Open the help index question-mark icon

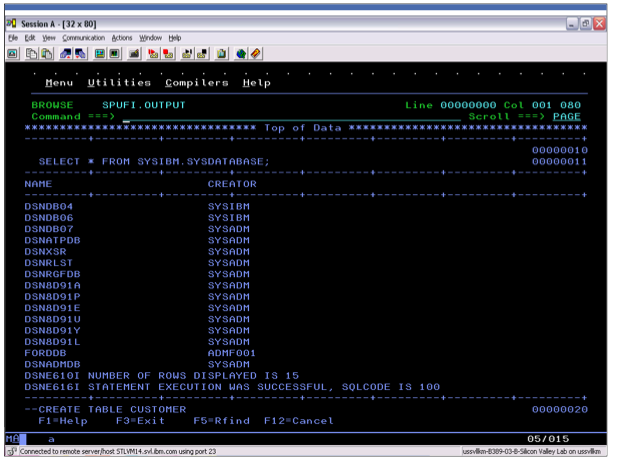click(255, 53)
